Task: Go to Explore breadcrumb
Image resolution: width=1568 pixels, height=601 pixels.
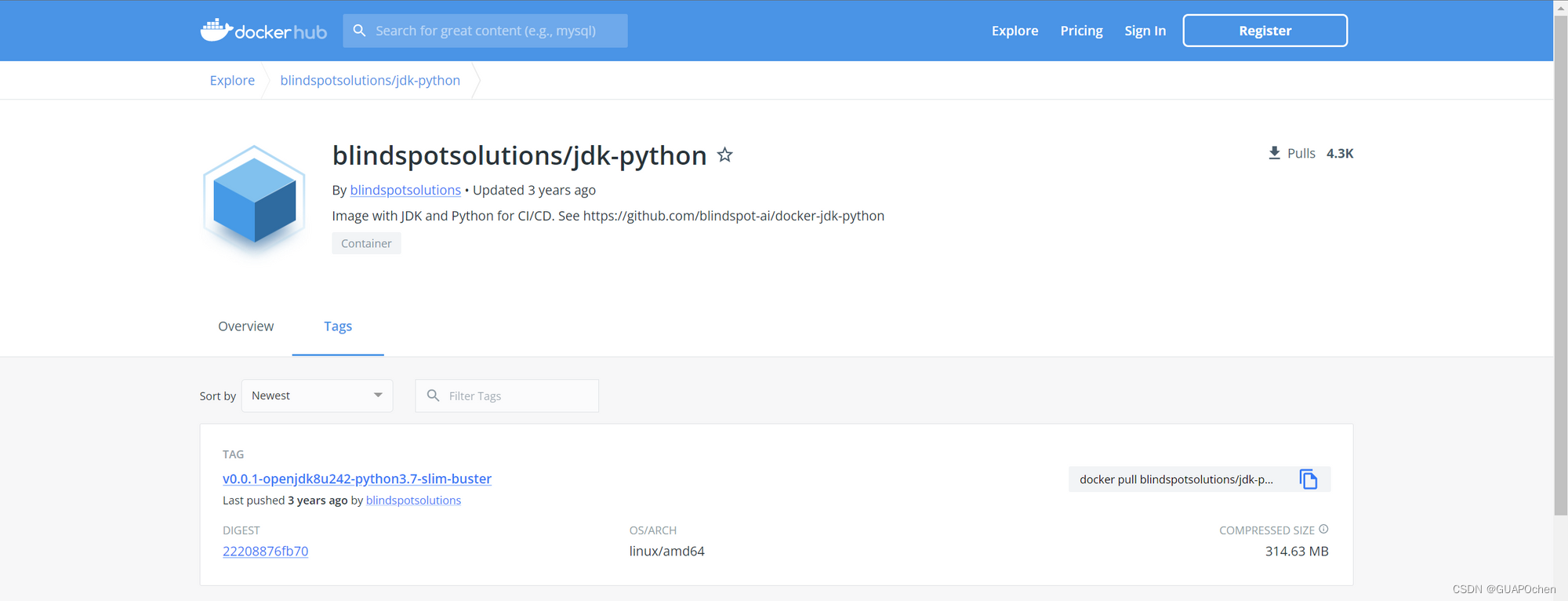Action: click(232, 80)
